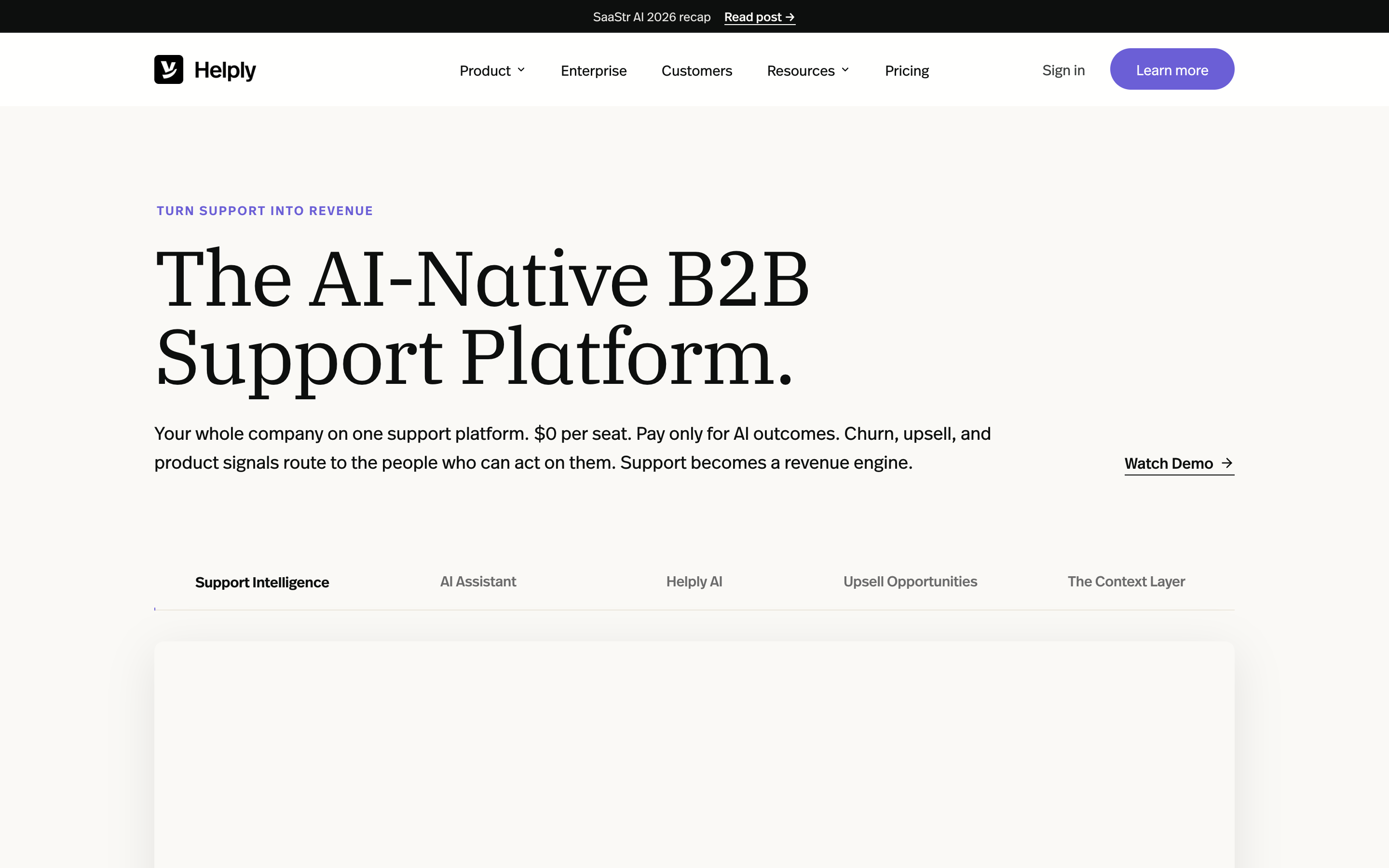
Task: Click the Sign in link
Action: [x=1063, y=70]
